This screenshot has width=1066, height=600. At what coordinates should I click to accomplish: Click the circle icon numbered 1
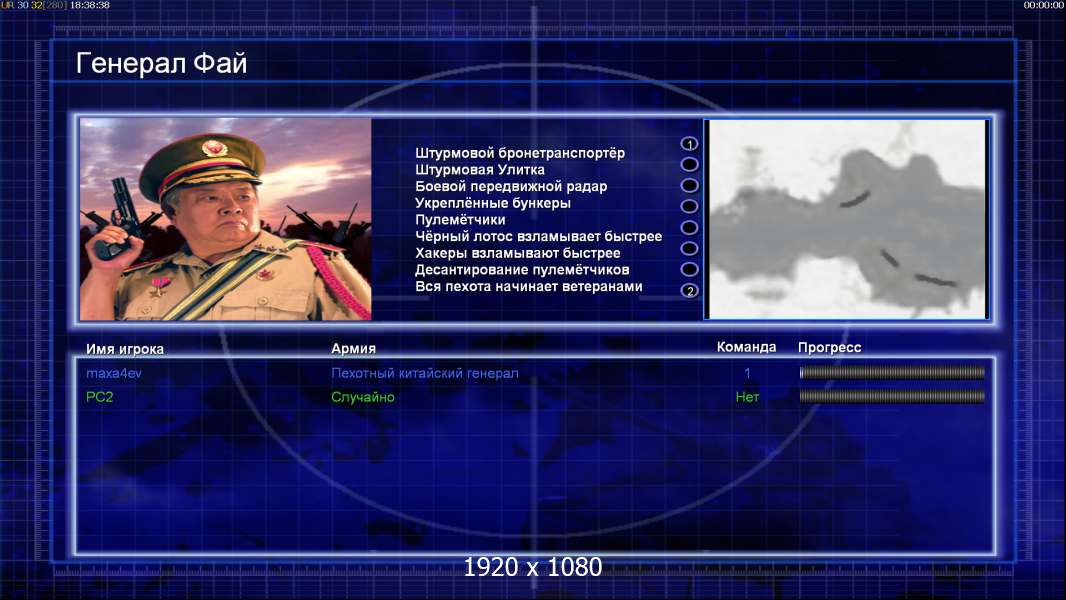click(689, 143)
